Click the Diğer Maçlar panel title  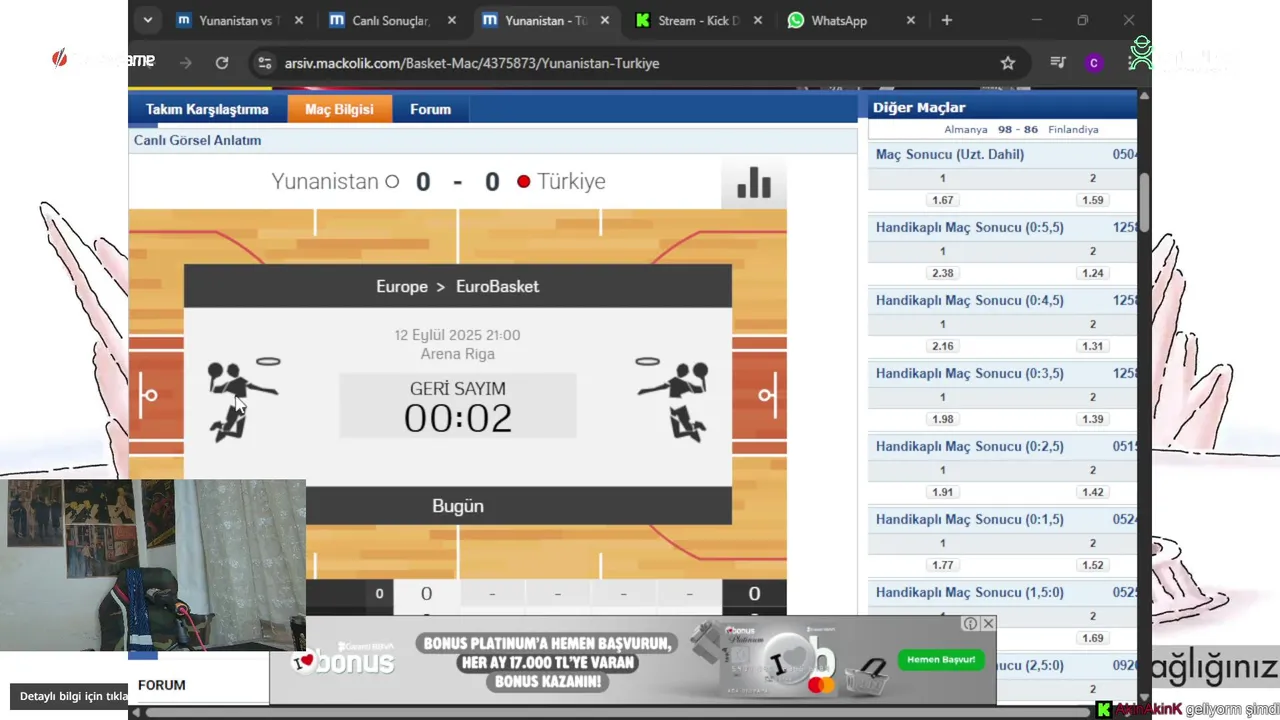pyautogui.click(x=919, y=107)
